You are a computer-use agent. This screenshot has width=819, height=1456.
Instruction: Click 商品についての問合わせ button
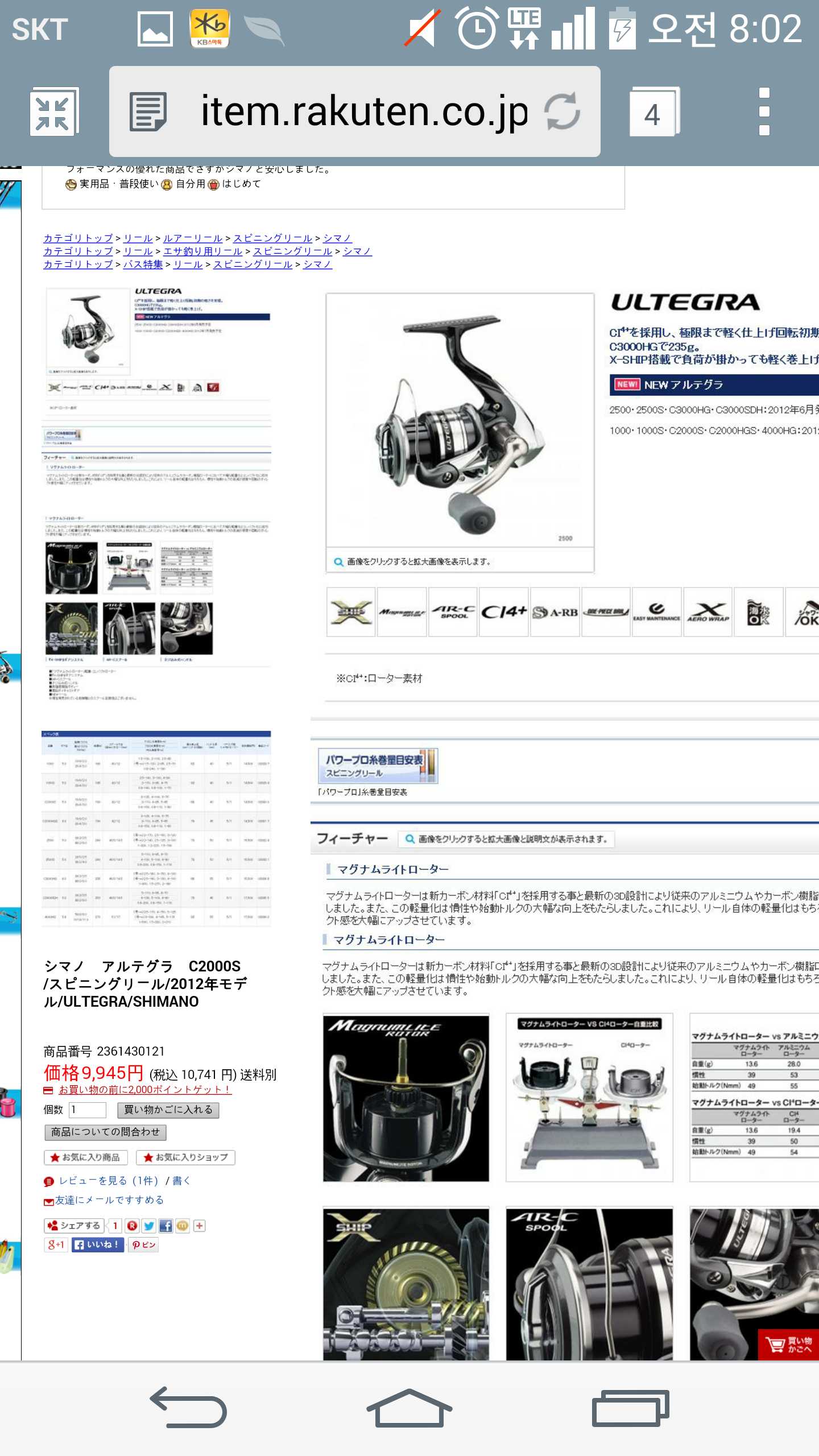105,1132
